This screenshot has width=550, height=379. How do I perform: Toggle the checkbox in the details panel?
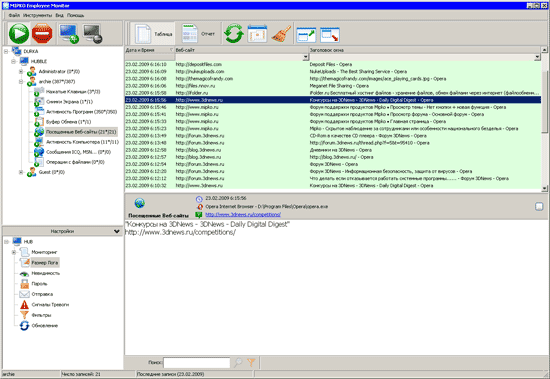click(539, 206)
